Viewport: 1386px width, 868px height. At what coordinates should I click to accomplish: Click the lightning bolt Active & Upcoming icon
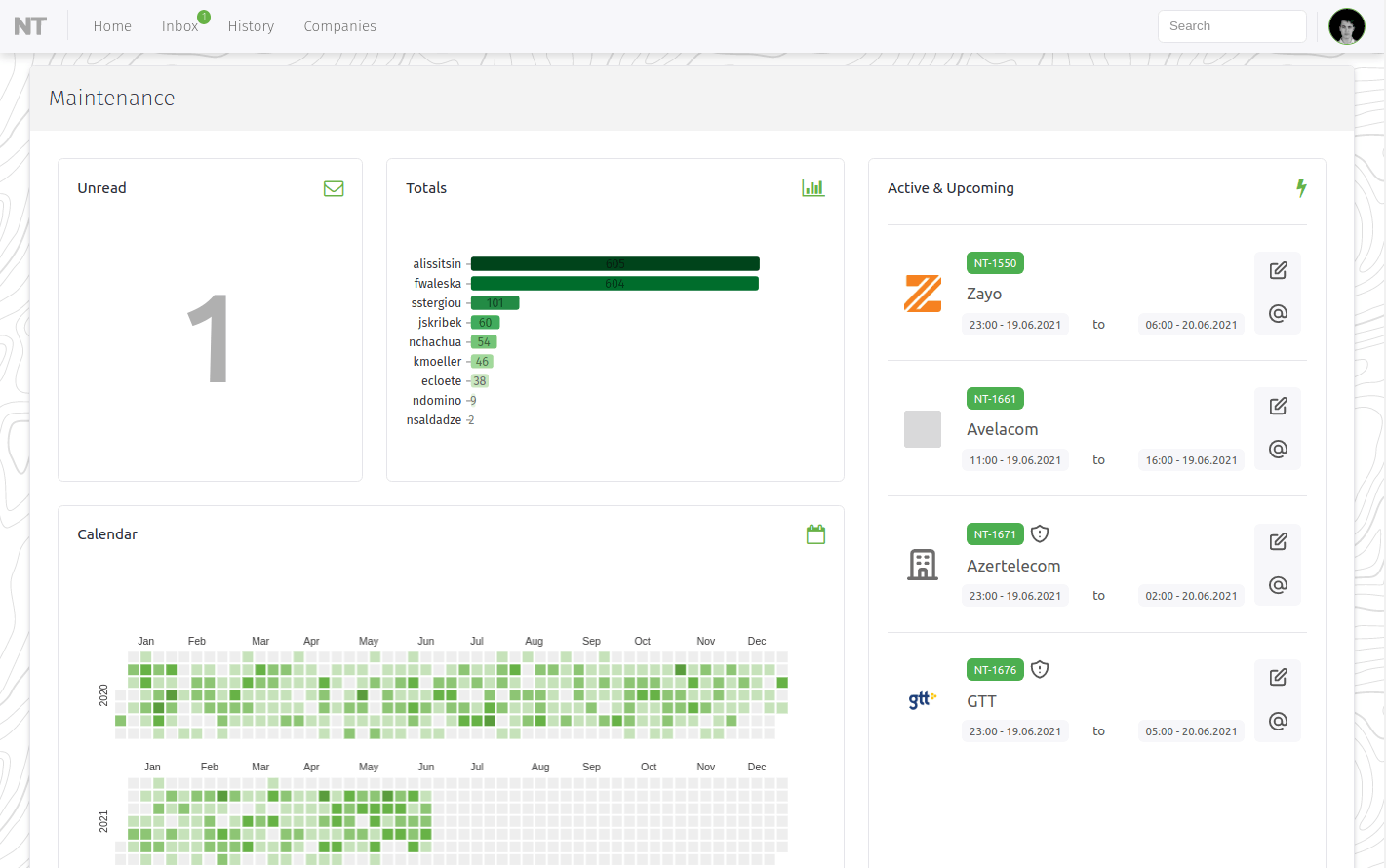(1301, 188)
